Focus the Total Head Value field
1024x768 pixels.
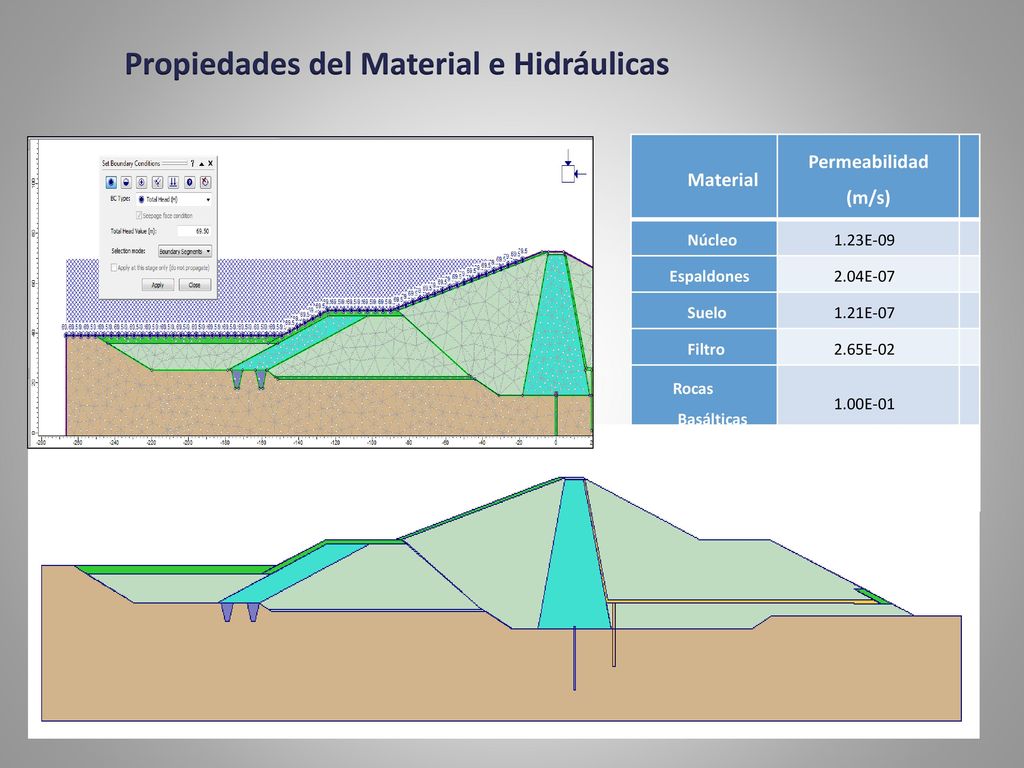(194, 231)
